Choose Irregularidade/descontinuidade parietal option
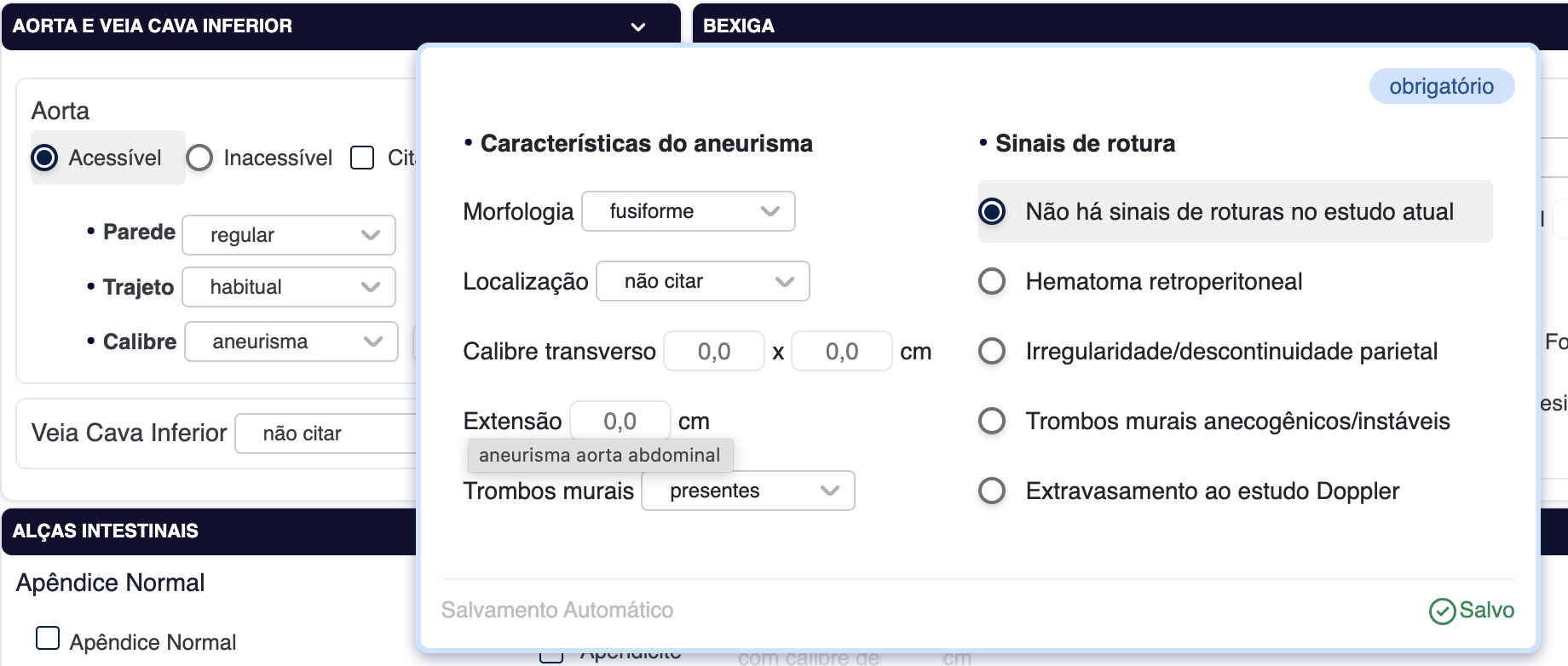 992,351
